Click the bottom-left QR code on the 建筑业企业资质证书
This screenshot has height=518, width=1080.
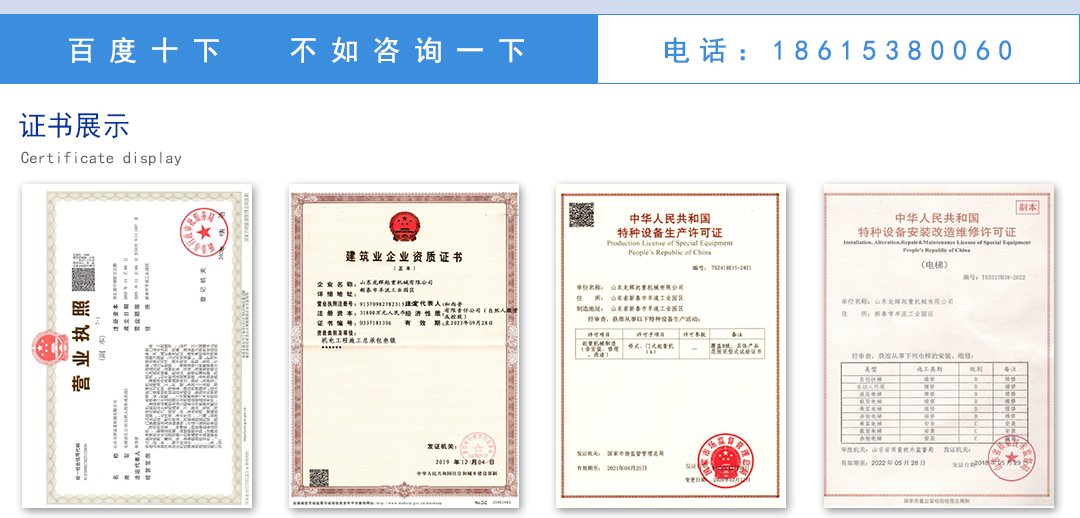[x=319, y=478]
